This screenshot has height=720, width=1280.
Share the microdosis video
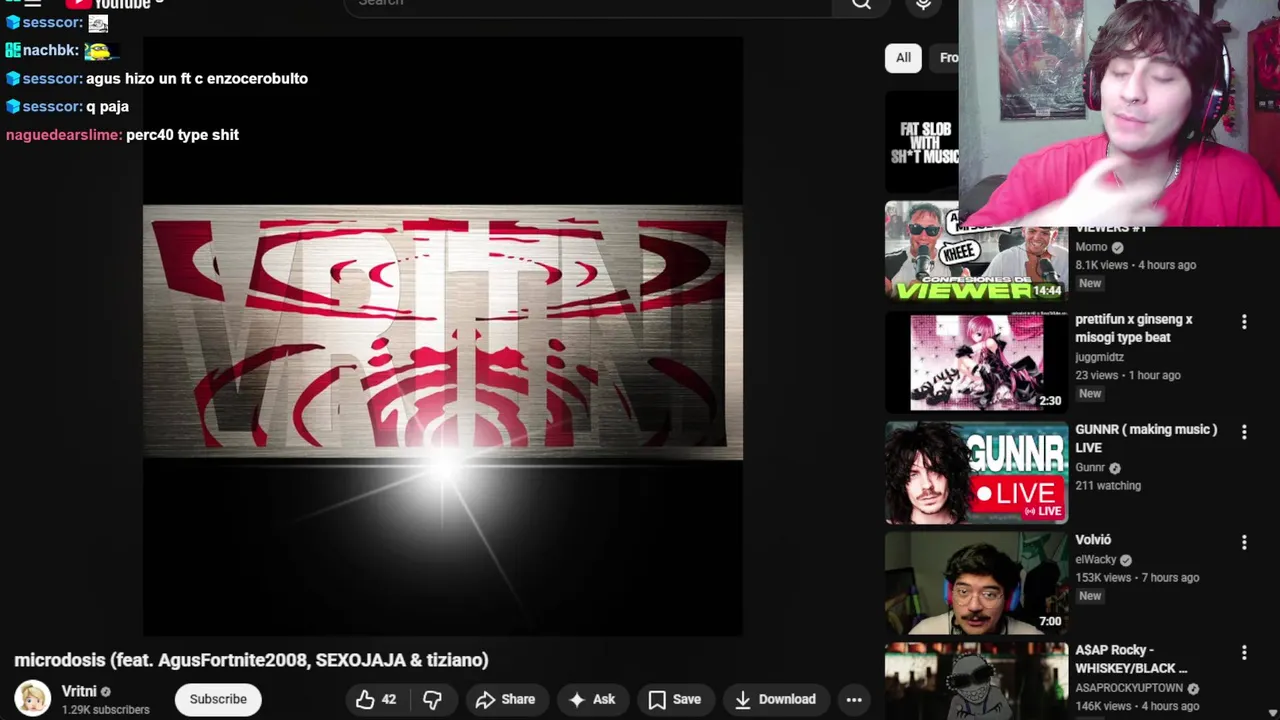click(x=505, y=699)
